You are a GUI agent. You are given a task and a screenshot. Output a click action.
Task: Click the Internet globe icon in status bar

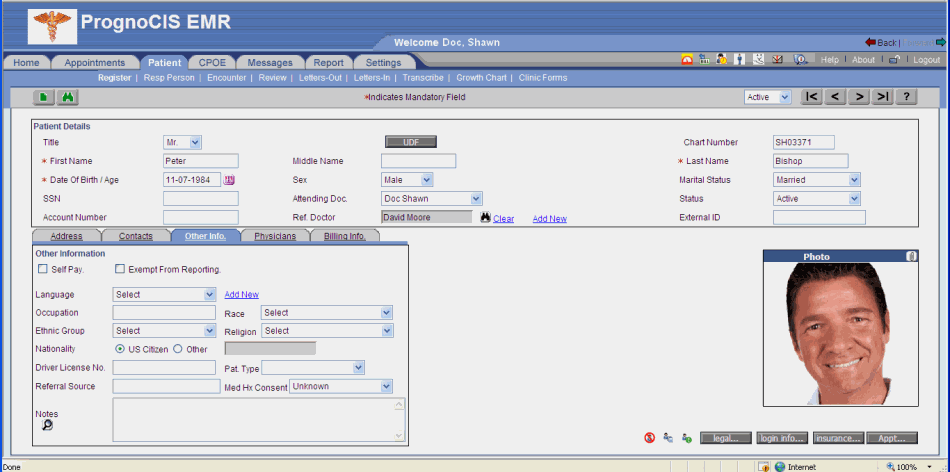coord(780,467)
